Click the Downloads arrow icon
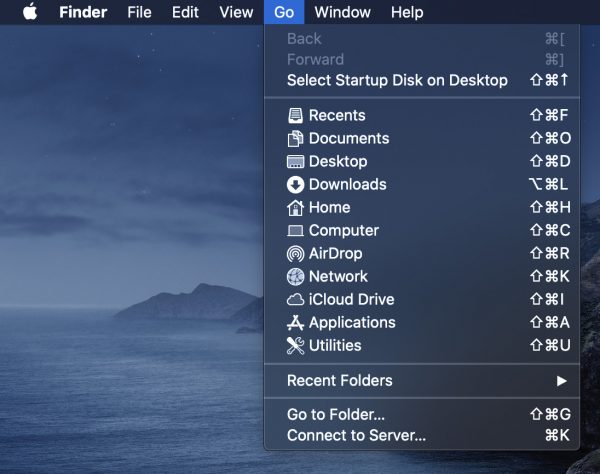Image resolution: width=600 pixels, height=474 pixels. pos(295,184)
